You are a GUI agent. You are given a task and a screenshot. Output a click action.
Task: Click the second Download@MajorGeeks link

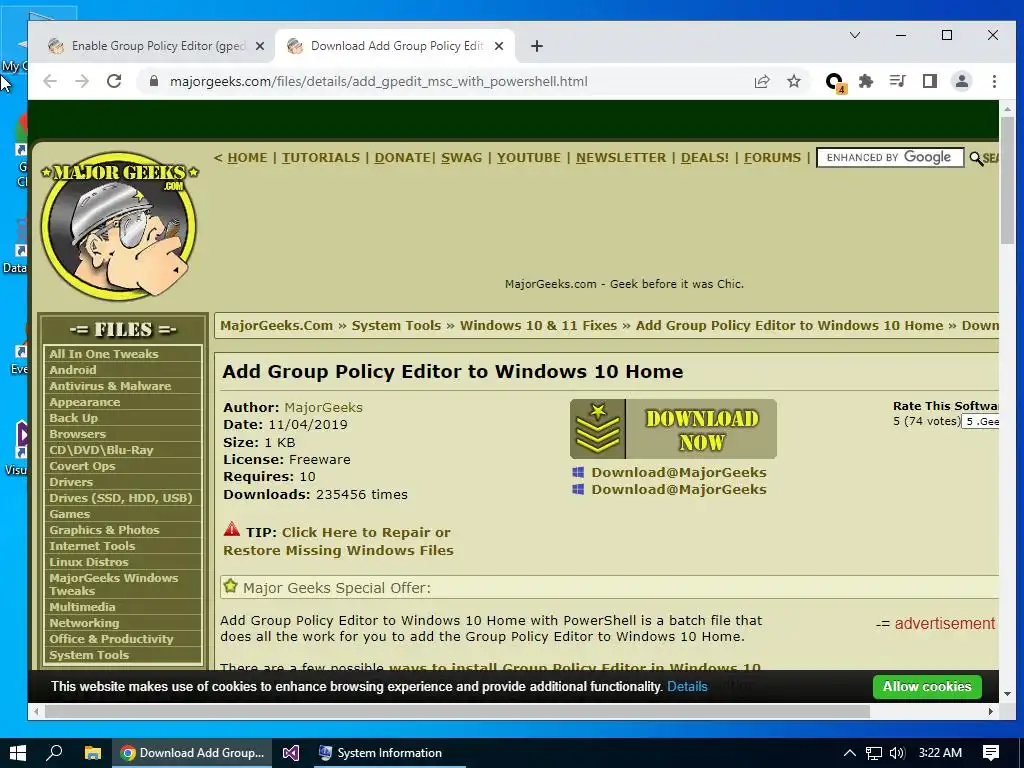point(679,490)
